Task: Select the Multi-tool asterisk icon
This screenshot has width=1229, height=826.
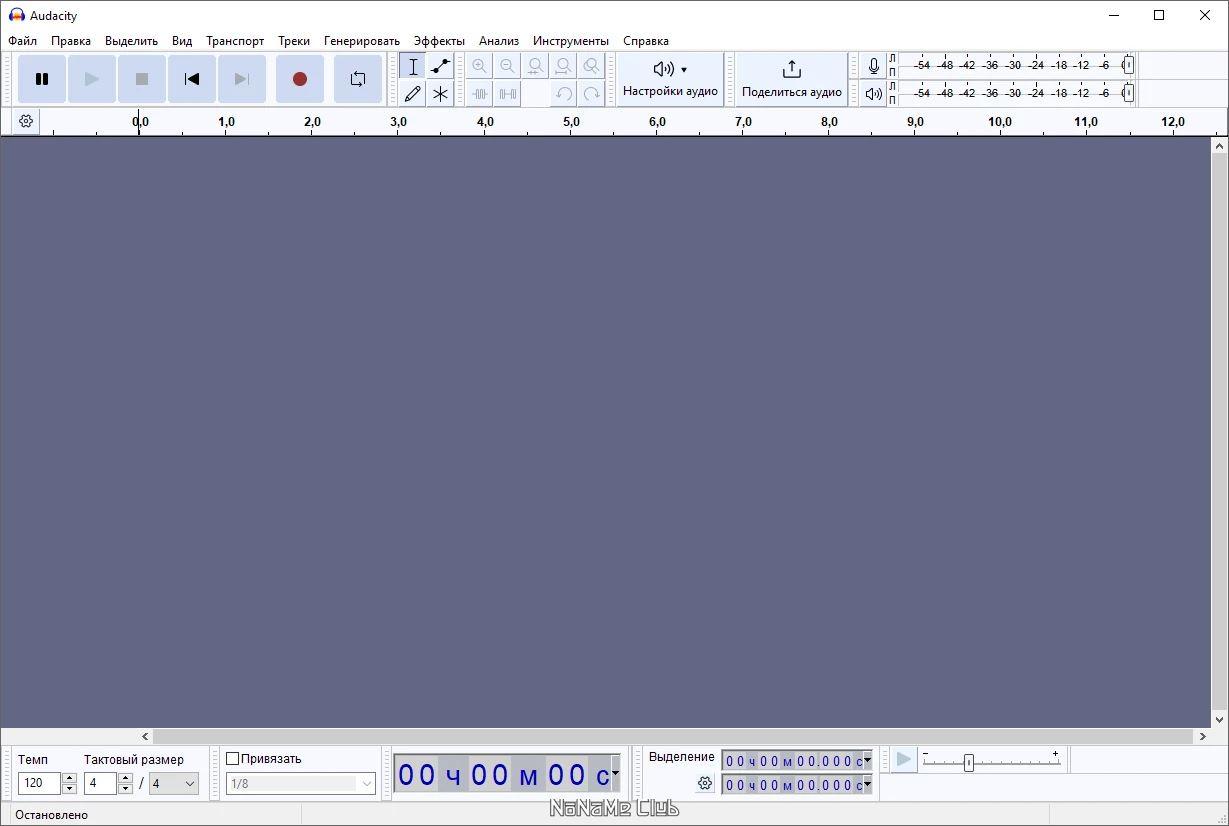Action: pos(440,93)
